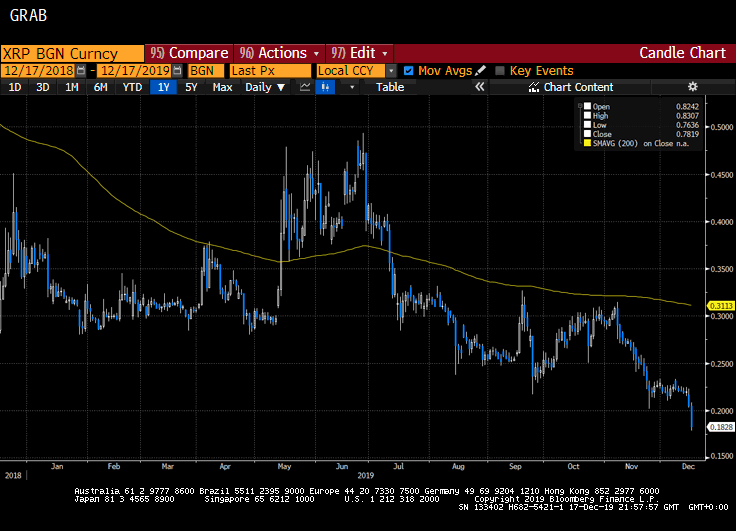Select the 1D range tab
The height and width of the screenshot is (531, 736).
15,87
